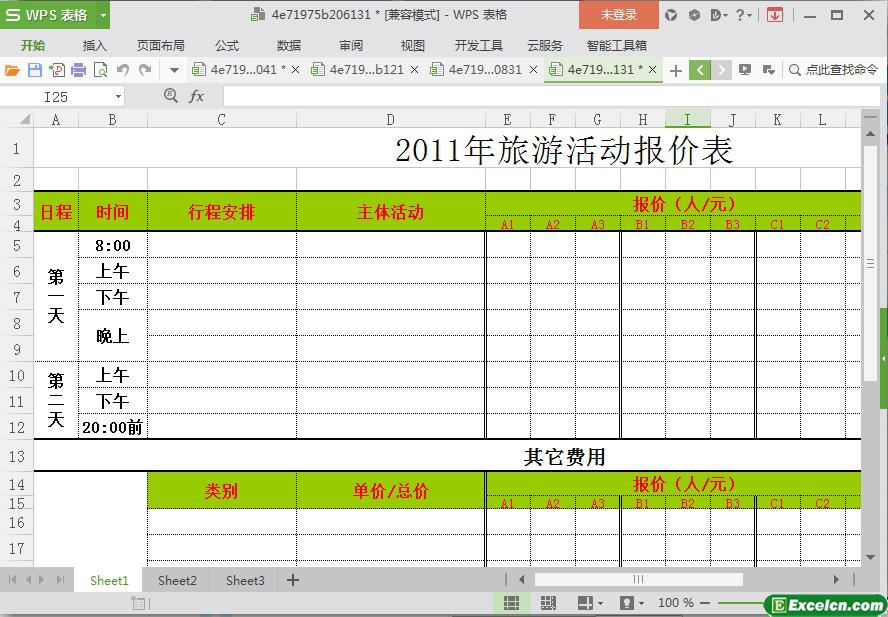The width and height of the screenshot is (888, 617).
Task: Print the spreadsheet using the printer icon
Action: [78, 70]
